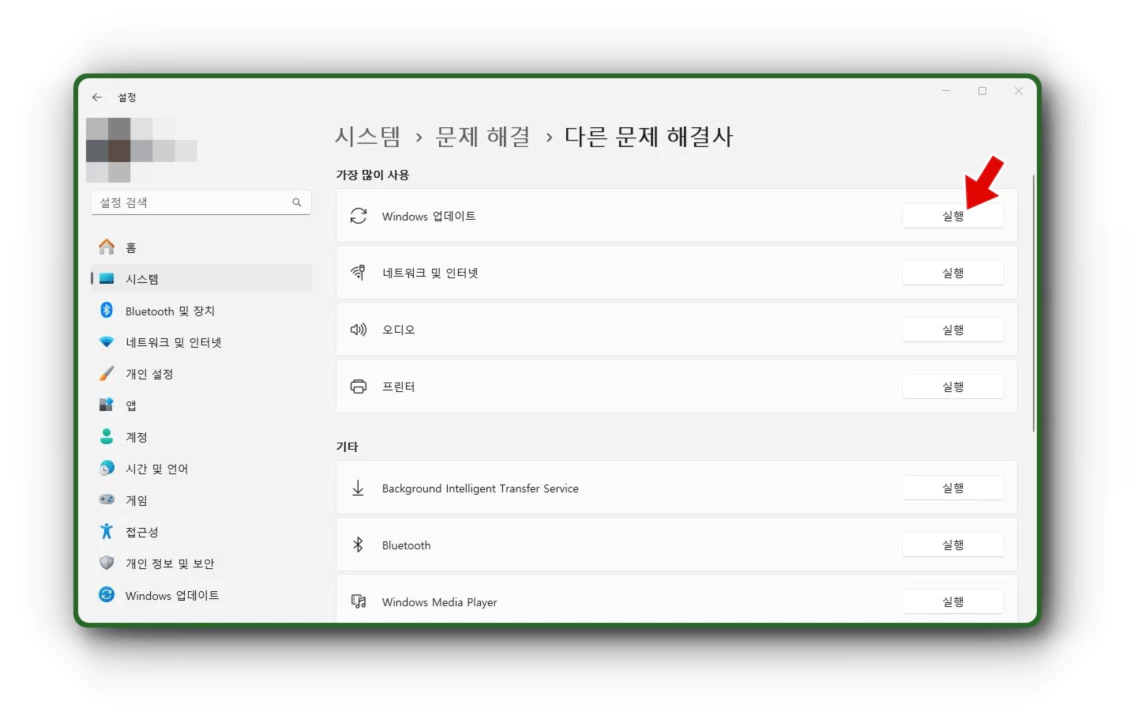Click the Windows Media Player row icon

point(358,601)
